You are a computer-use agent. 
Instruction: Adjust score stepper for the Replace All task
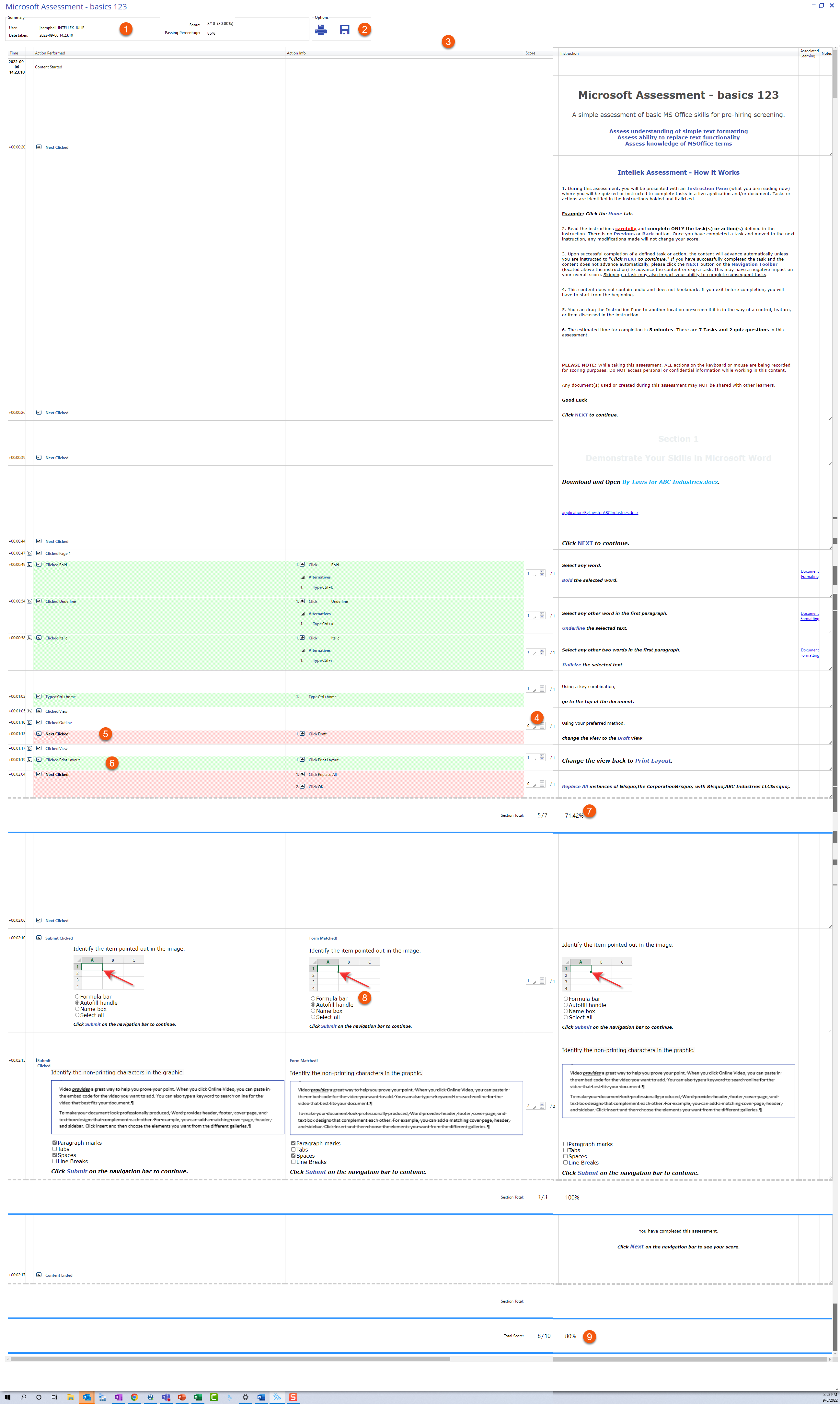pos(542,784)
